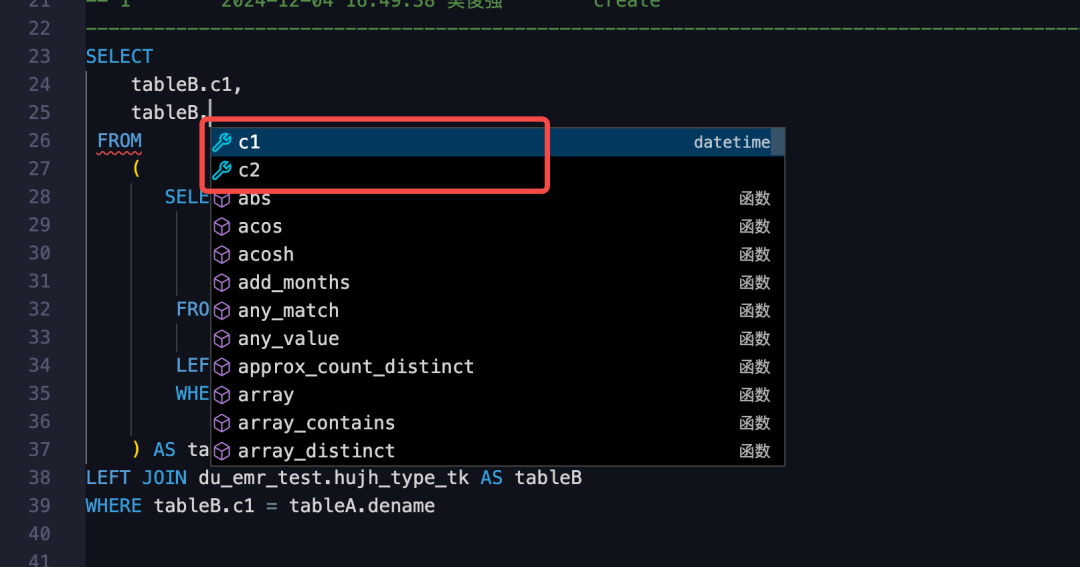Viewport: 1080px width, 567px height.
Task: Click the cube icon beside array_contains
Action: pyautogui.click(x=222, y=423)
